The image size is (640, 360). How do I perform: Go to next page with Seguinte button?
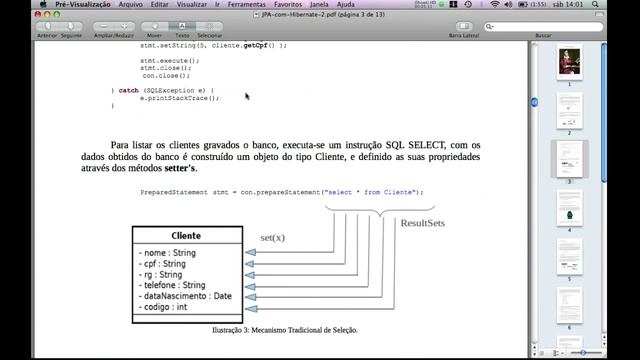click(71, 27)
